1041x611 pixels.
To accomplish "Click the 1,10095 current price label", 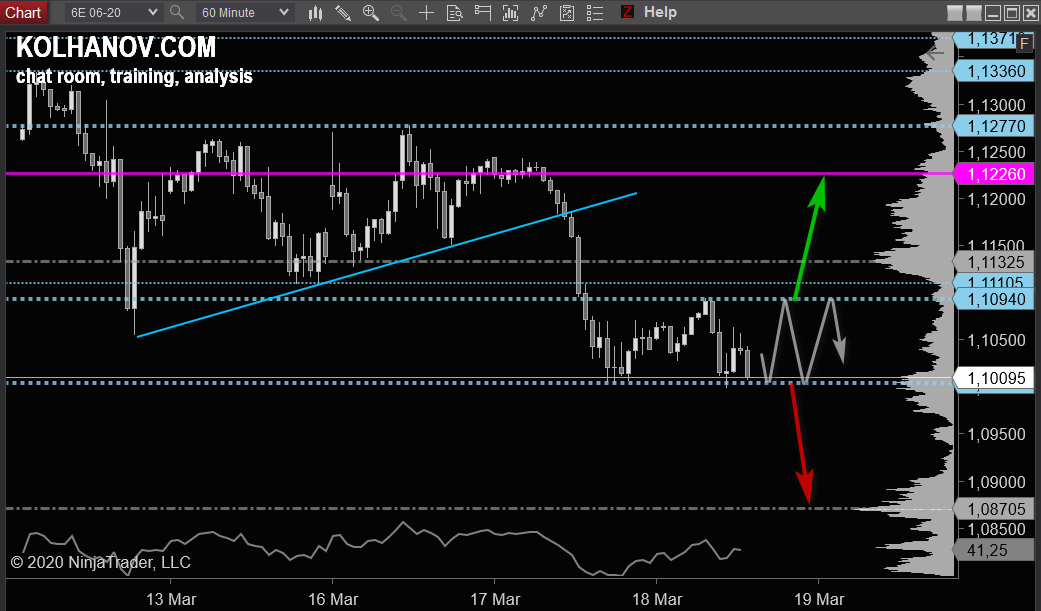I will [995, 378].
